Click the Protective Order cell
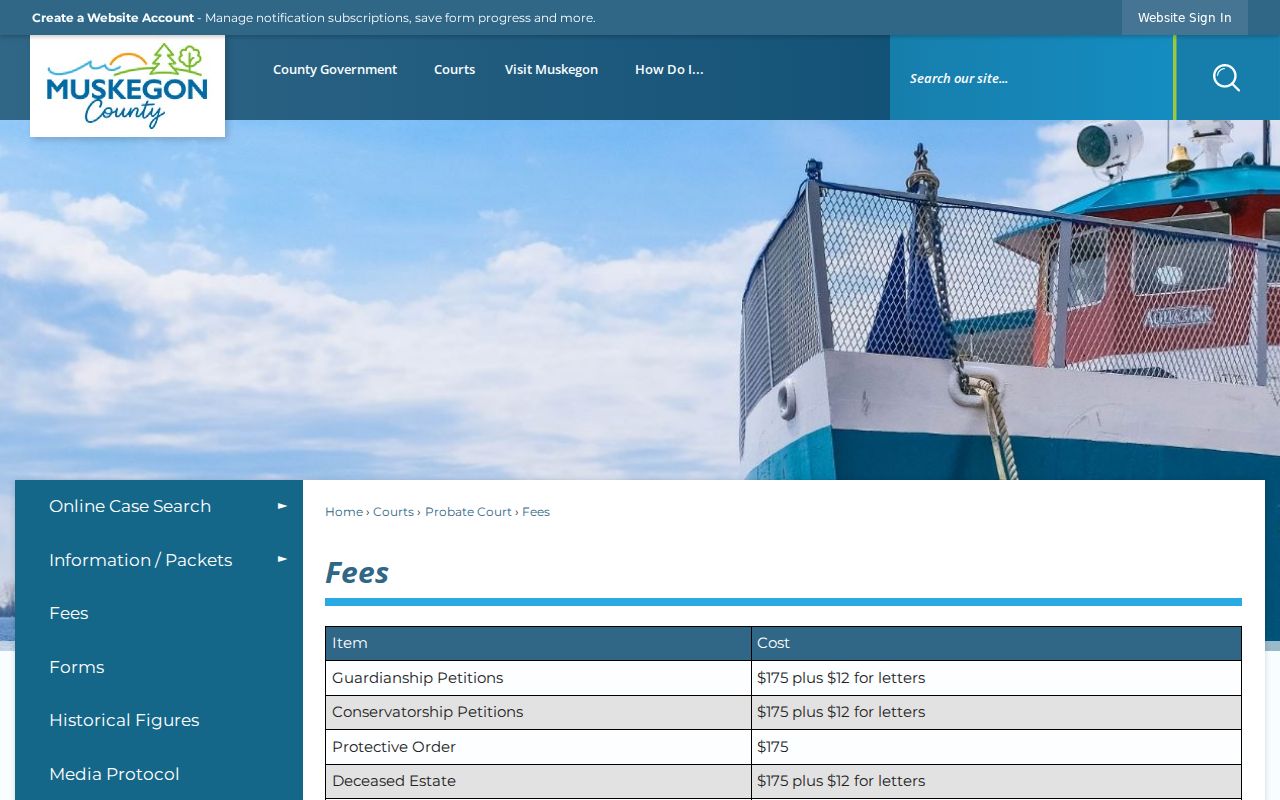 click(538, 747)
